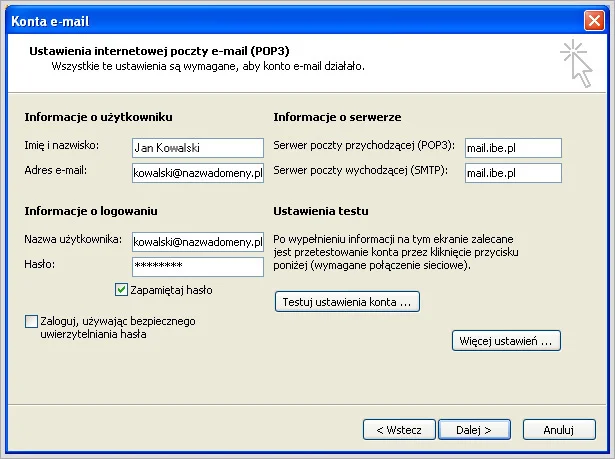Click the Informacje o serwerze heading
Image resolution: width=615 pixels, height=459 pixels.
(337, 117)
